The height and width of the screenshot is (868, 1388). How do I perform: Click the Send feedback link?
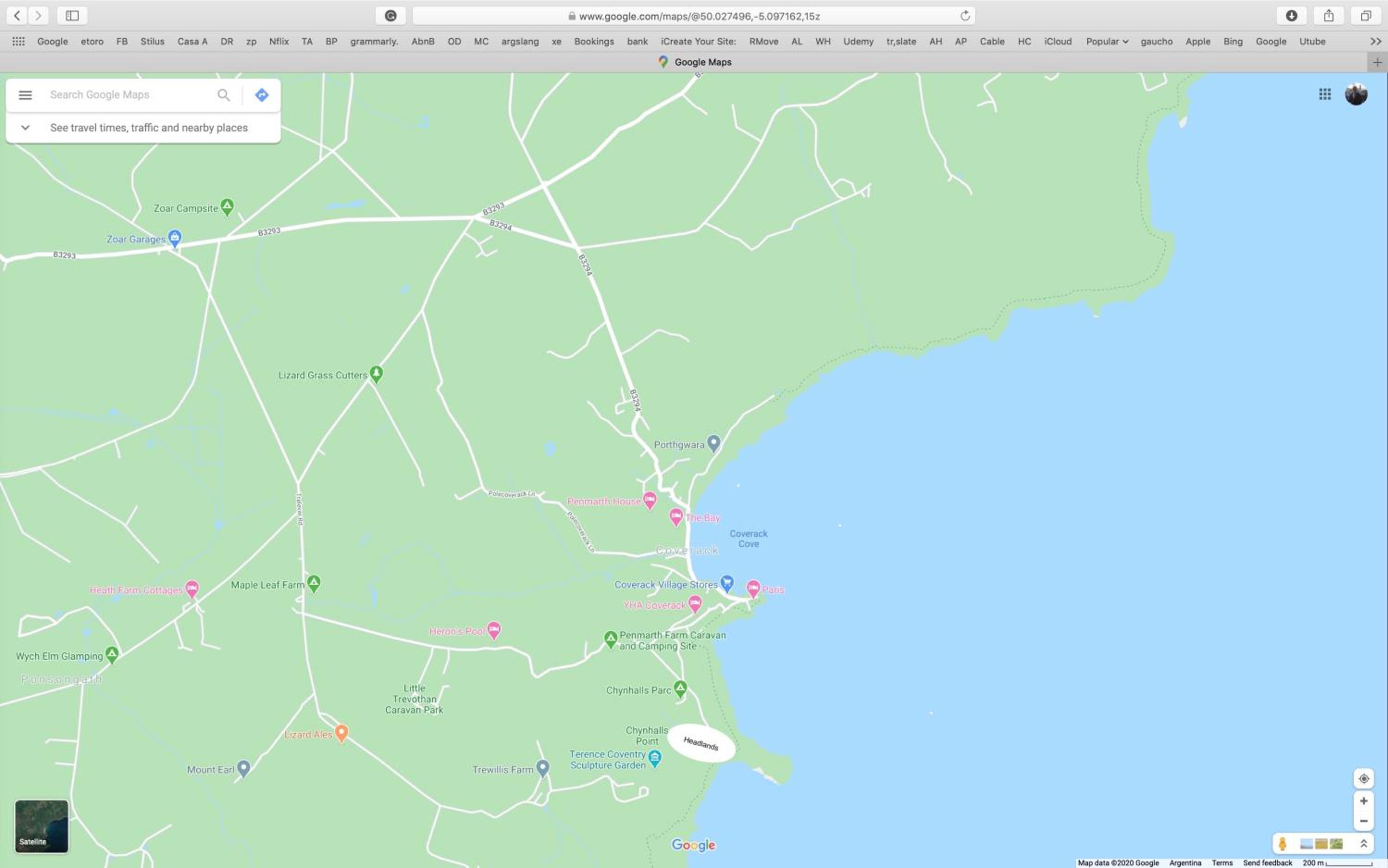[x=1267, y=863]
